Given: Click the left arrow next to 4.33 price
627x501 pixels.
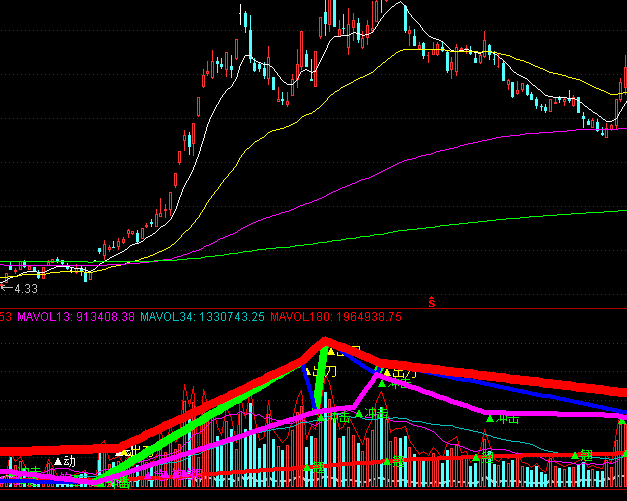Looking at the screenshot, I should 6,288.
